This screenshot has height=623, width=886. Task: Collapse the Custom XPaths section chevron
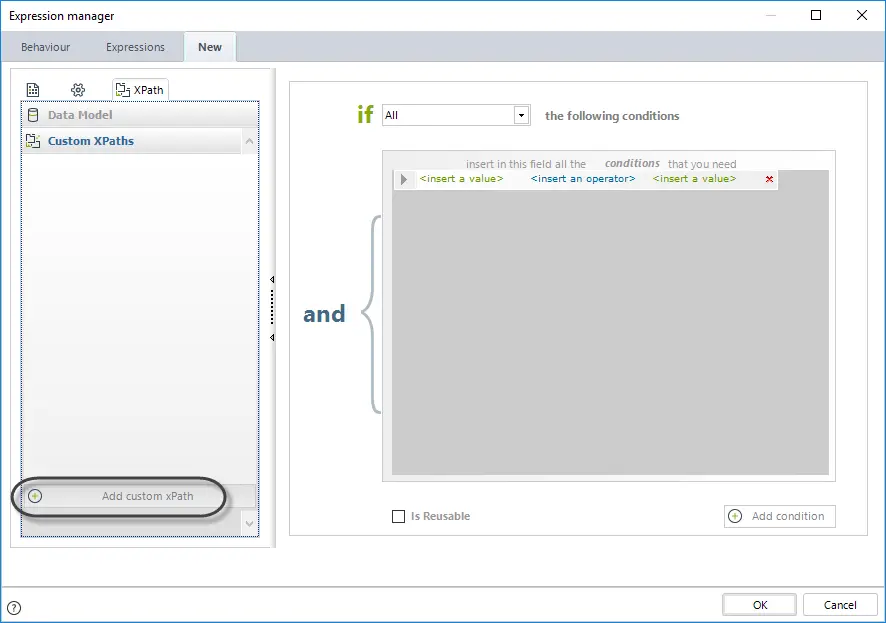pos(249,141)
